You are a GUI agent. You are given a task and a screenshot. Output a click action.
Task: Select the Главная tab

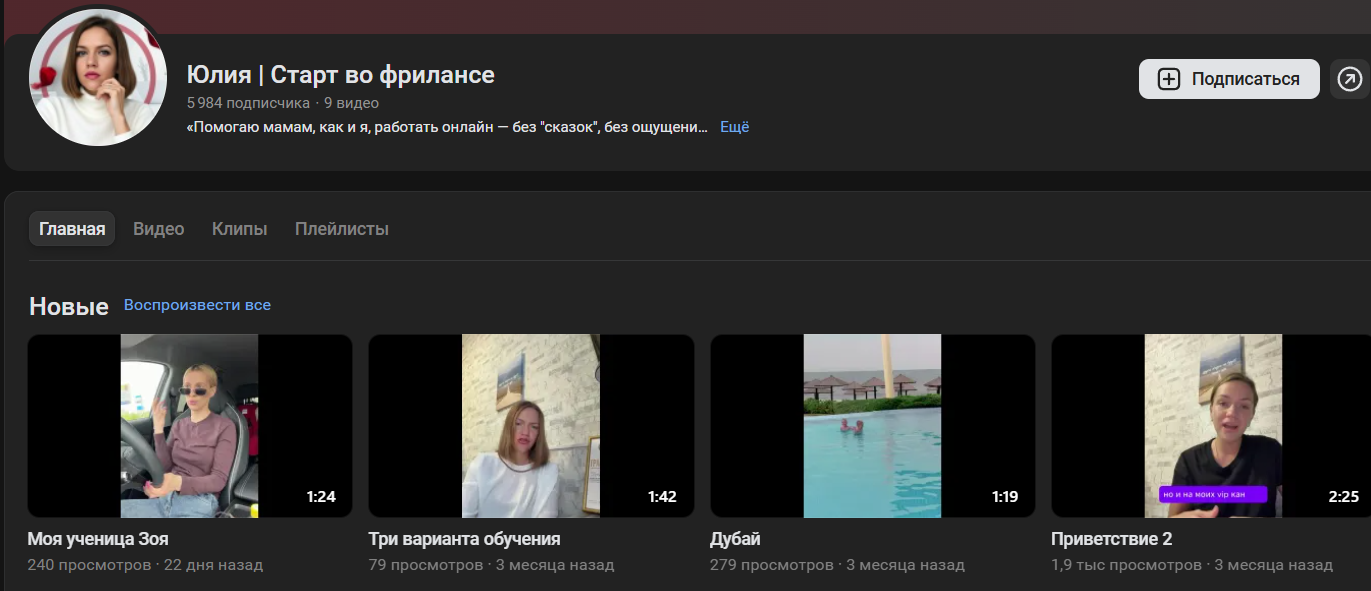point(72,229)
